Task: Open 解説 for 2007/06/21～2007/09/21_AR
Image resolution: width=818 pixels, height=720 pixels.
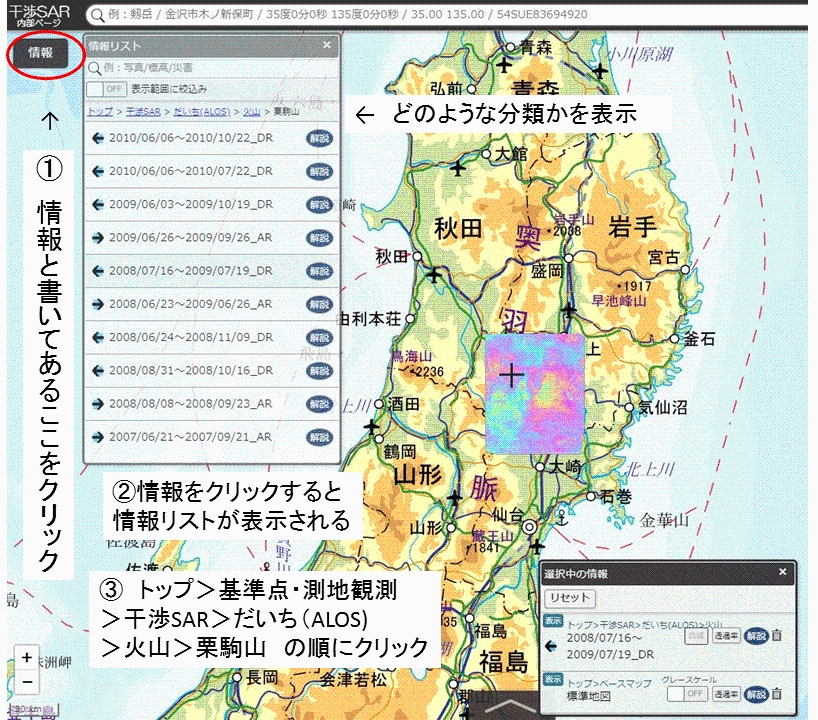Action: click(x=319, y=438)
